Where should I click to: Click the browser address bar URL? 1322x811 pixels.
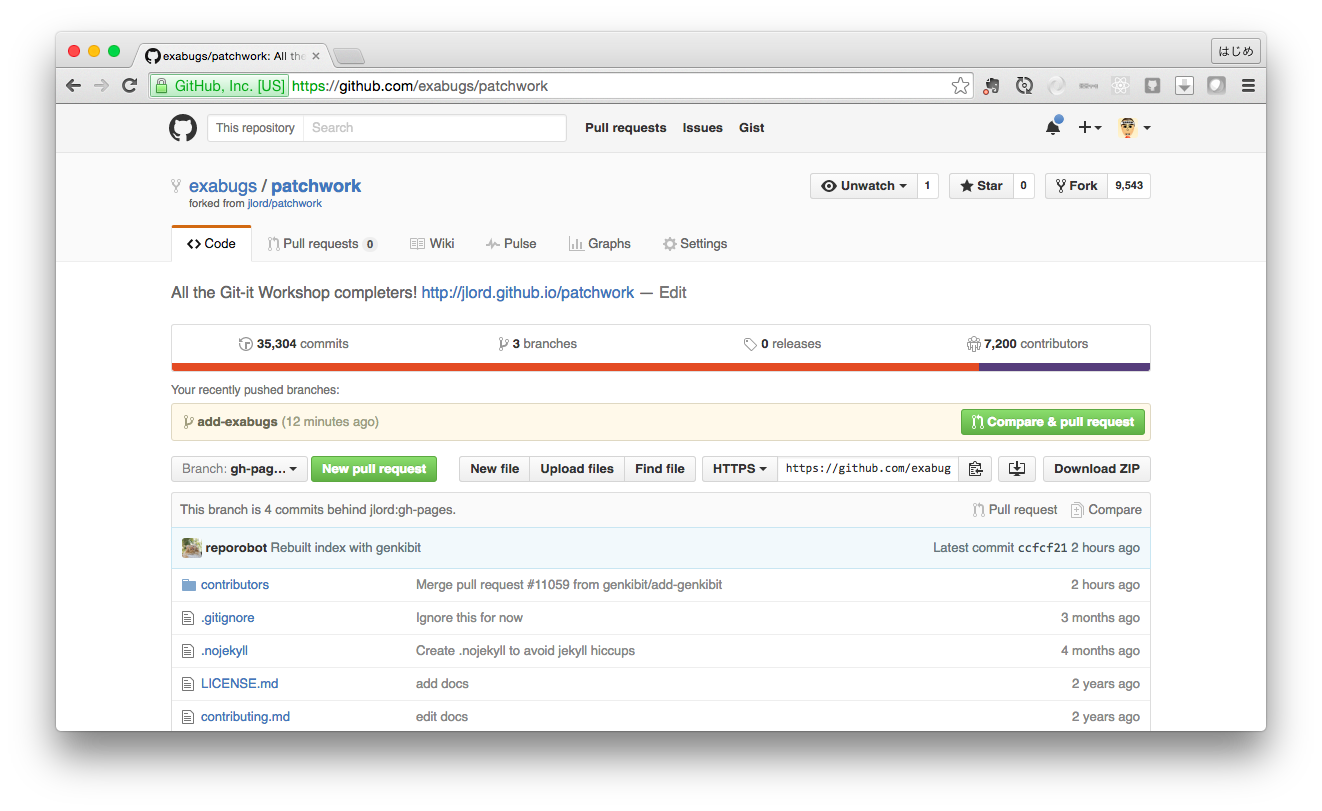point(420,86)
